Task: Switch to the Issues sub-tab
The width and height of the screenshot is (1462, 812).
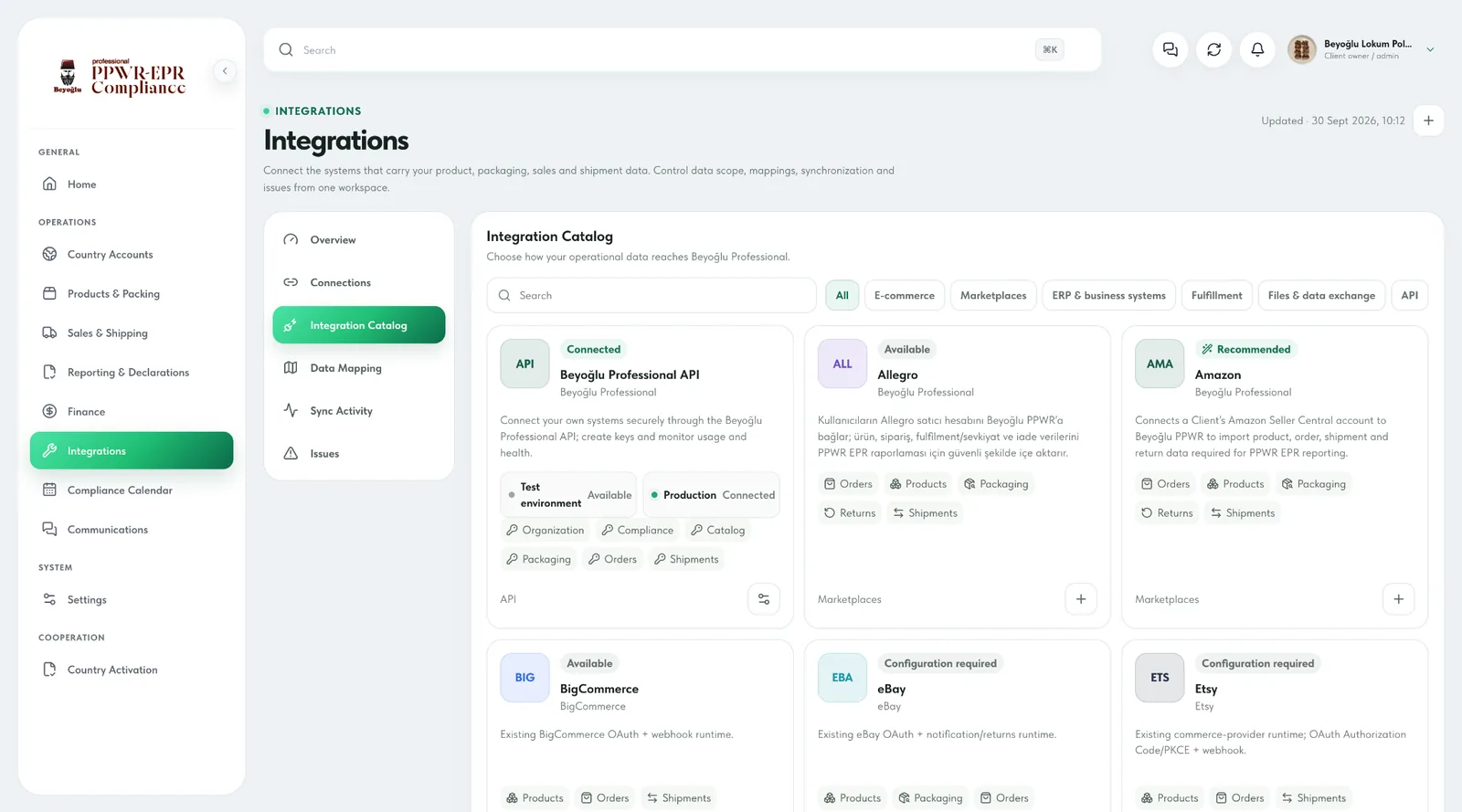Action: (359, 454)
